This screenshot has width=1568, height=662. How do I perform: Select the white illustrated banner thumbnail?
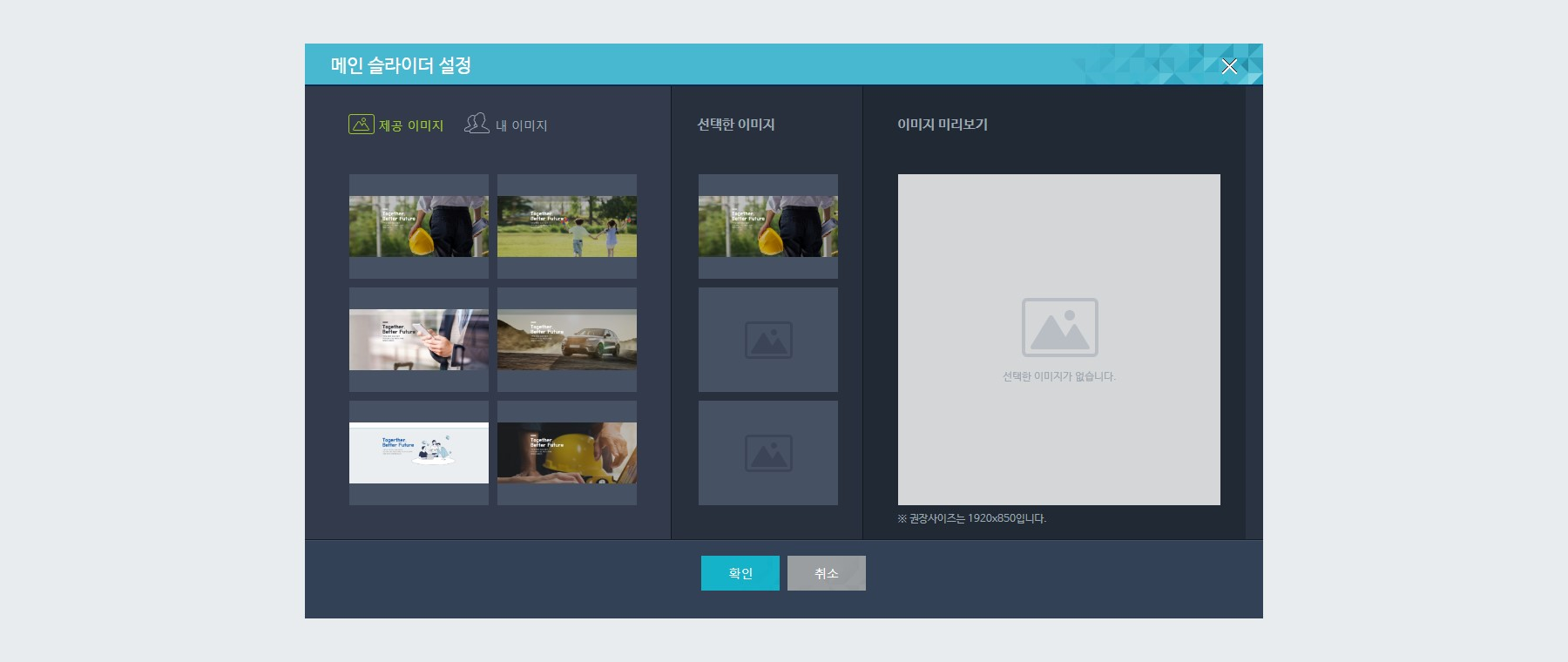point(419,453)
